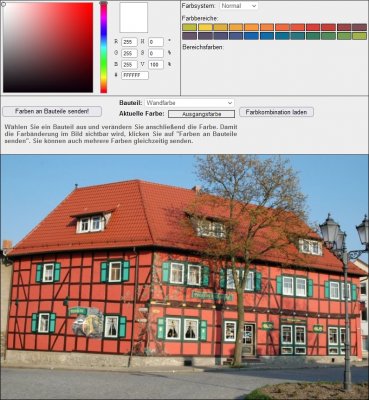The height and width of the screenshot is (400, 369).
Task: Pick a color in the saturation gradient square
Action: pyautogui.click(x=48, y=47)
